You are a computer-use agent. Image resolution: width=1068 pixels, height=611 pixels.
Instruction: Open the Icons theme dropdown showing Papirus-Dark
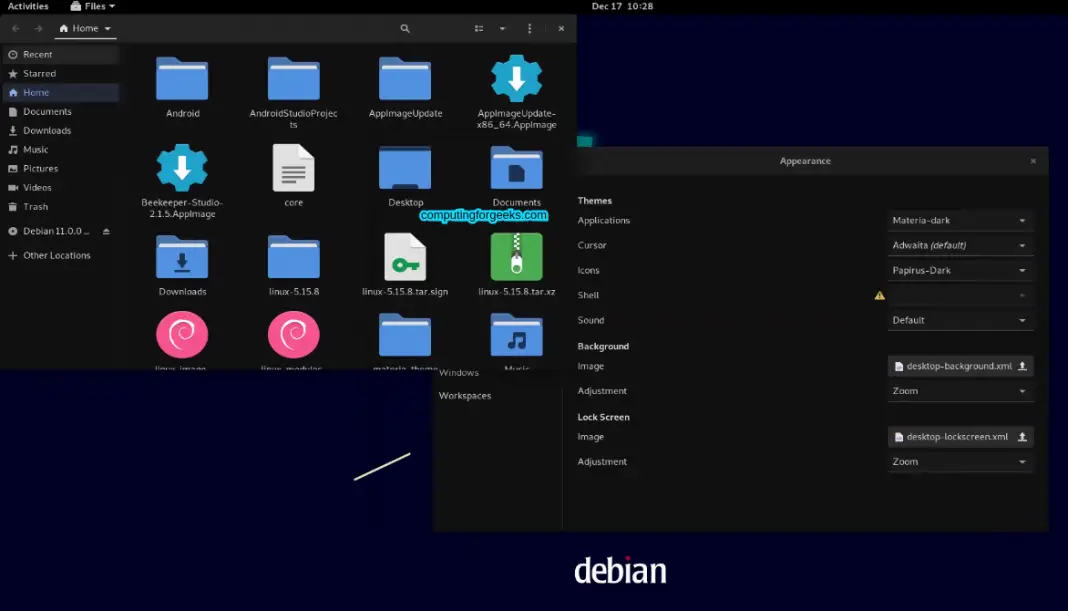pos(958,270)
